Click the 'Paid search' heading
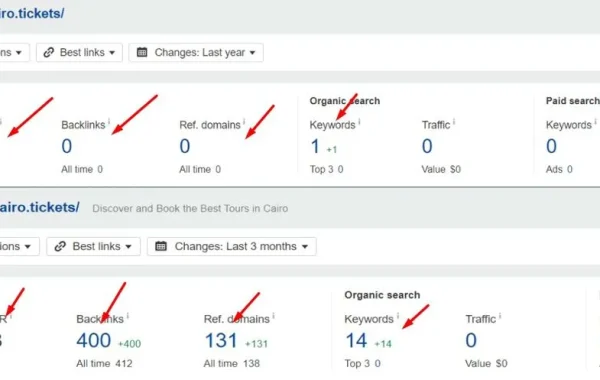Image resolution: width=600 pixels, height=380 pixels. pyautogui.click(x=573, y=101)
